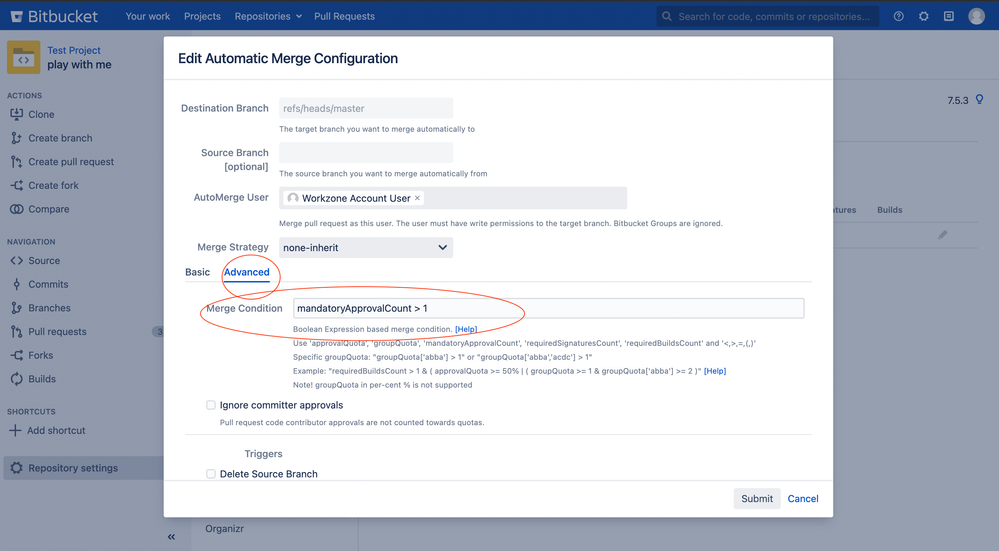The image size is (999, 551).
Task: Click the Branches icon
Action: (17, 308)
